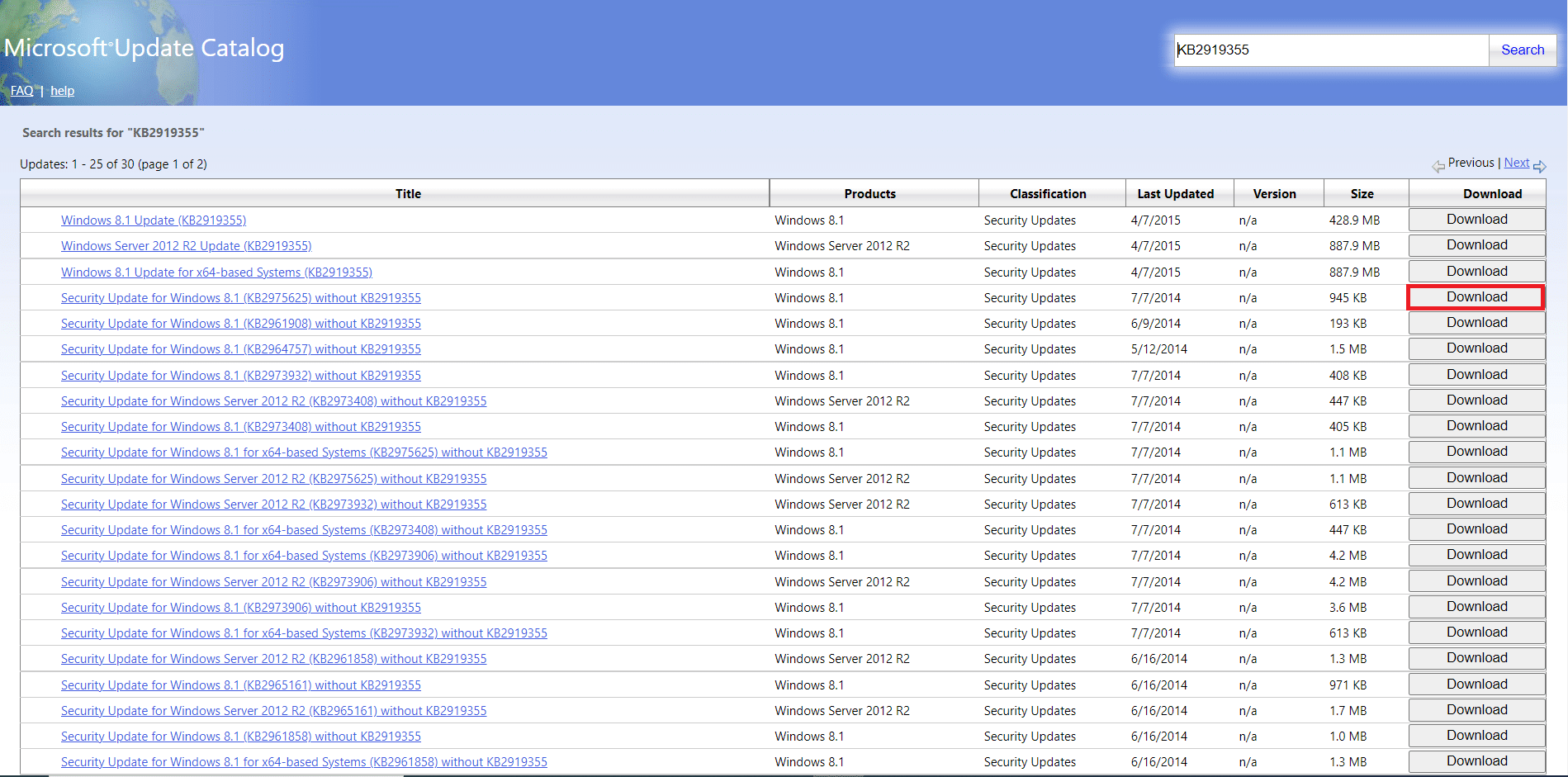Screen dimensions: 1568x777
Task: Download Windows 8.1 x64 KB2973408 update
Action: [x=1476, y=529]
